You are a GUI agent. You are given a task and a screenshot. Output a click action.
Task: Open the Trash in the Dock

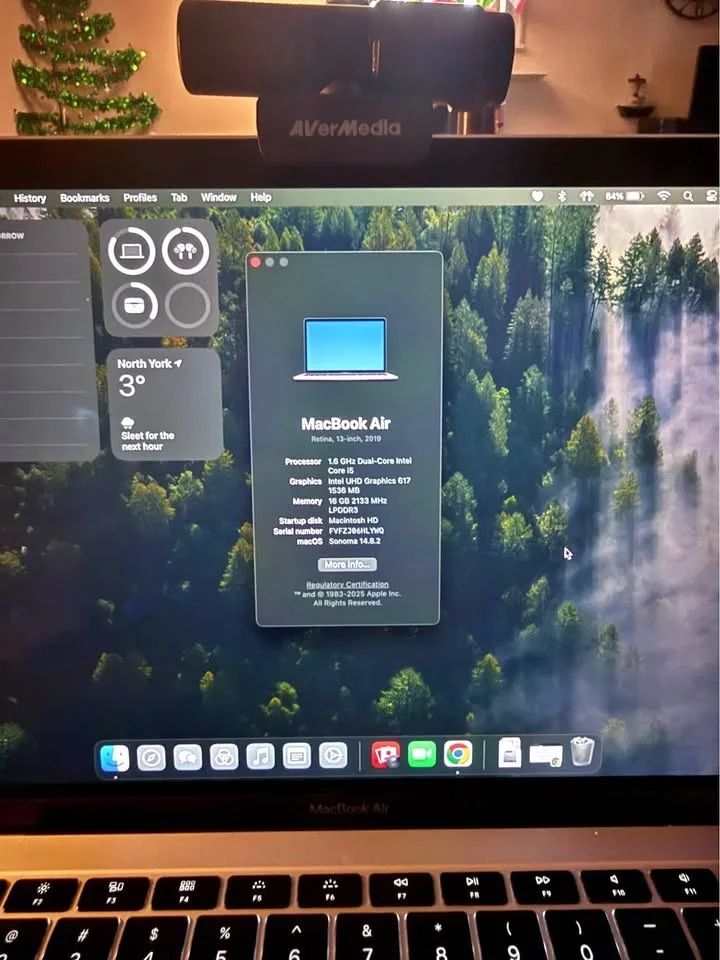(582, 751)
